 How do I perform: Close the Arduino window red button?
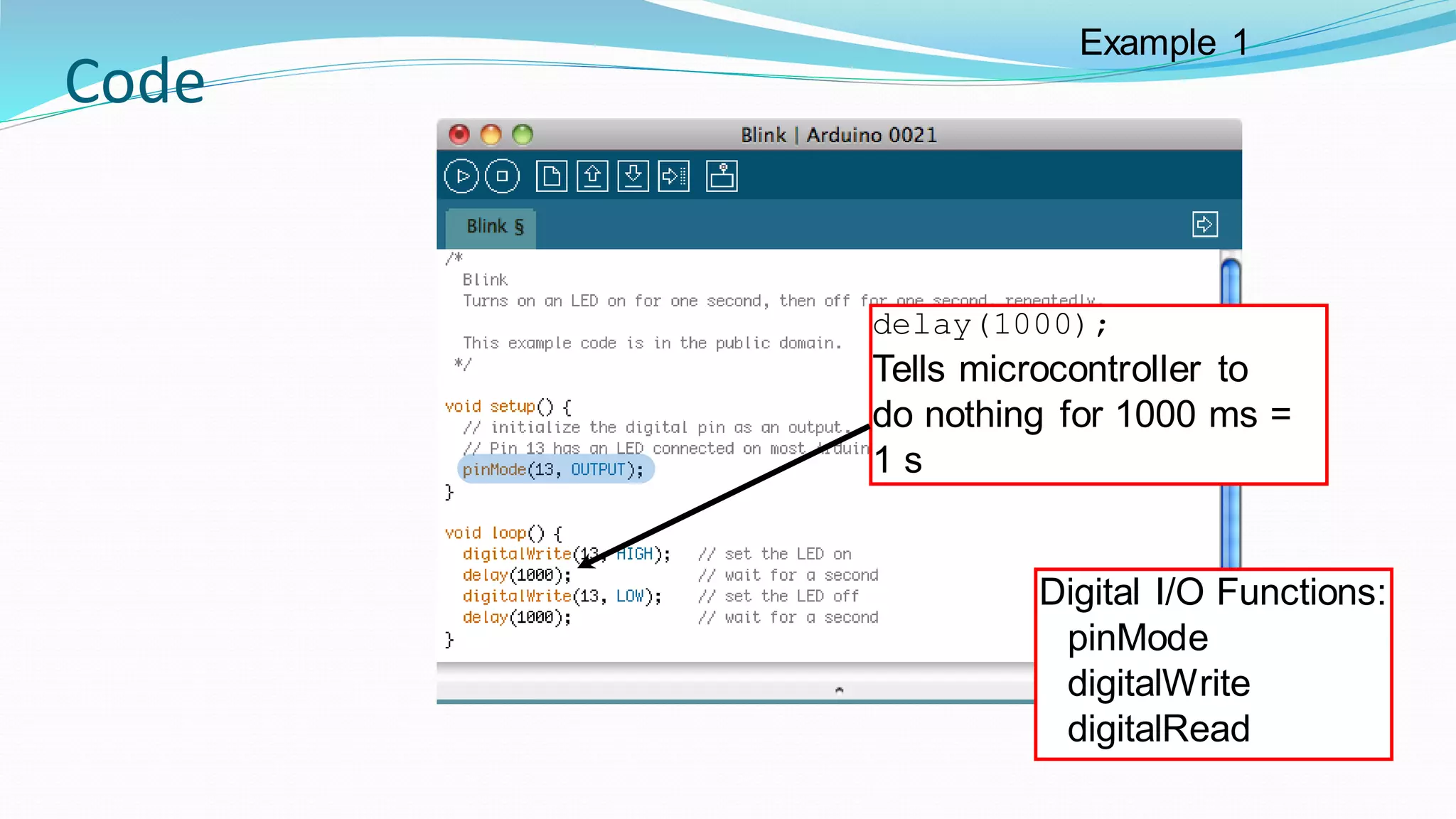pos(459,134)
